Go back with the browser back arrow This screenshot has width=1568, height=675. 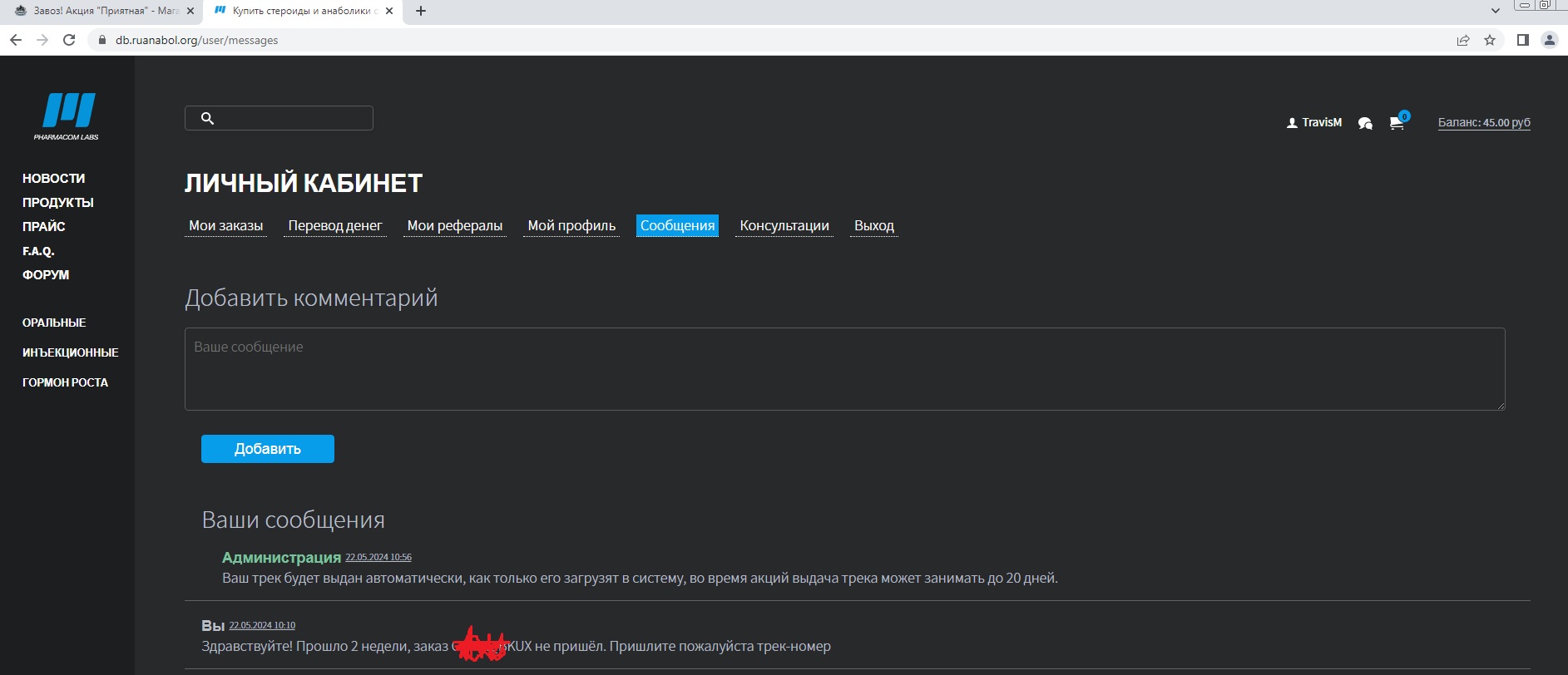(16, 40)
